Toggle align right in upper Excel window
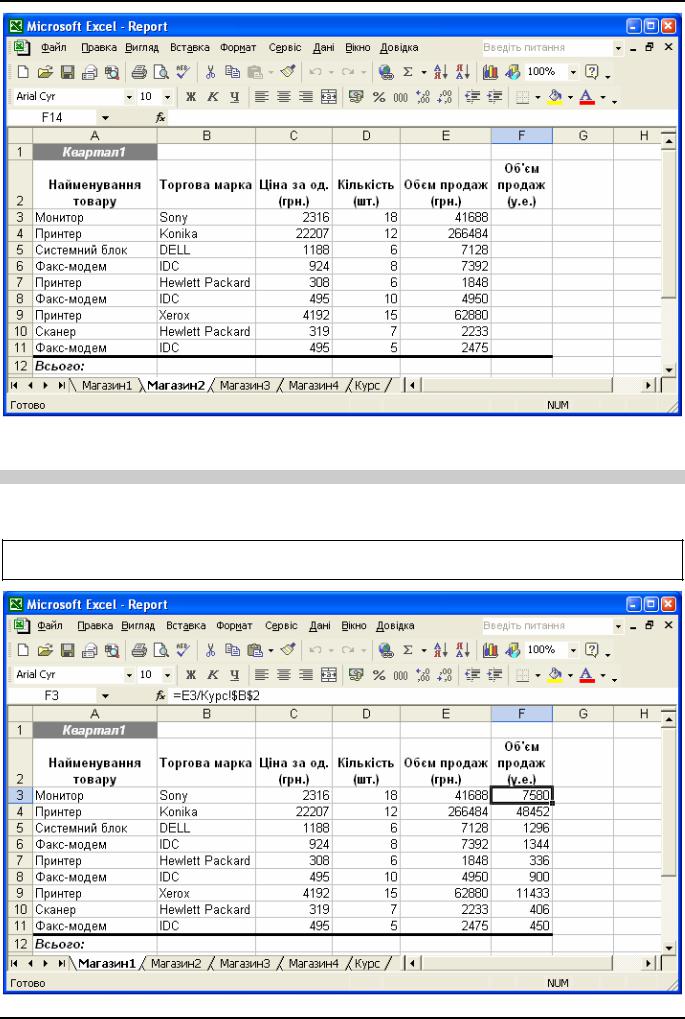The height and width of the screenshot is (1019, 685). (x=305, y=97)
